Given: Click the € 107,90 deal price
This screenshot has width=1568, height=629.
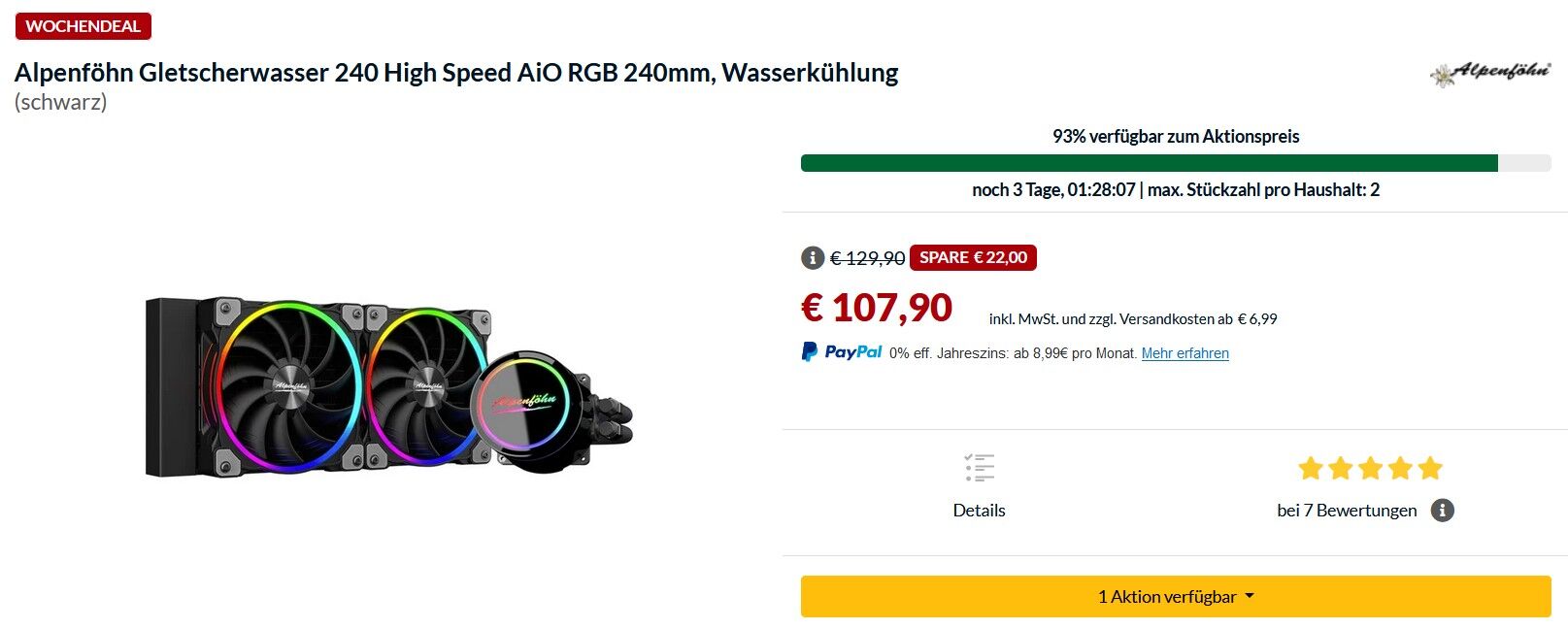Looking at the screenshot, I should tap(877, 308).
